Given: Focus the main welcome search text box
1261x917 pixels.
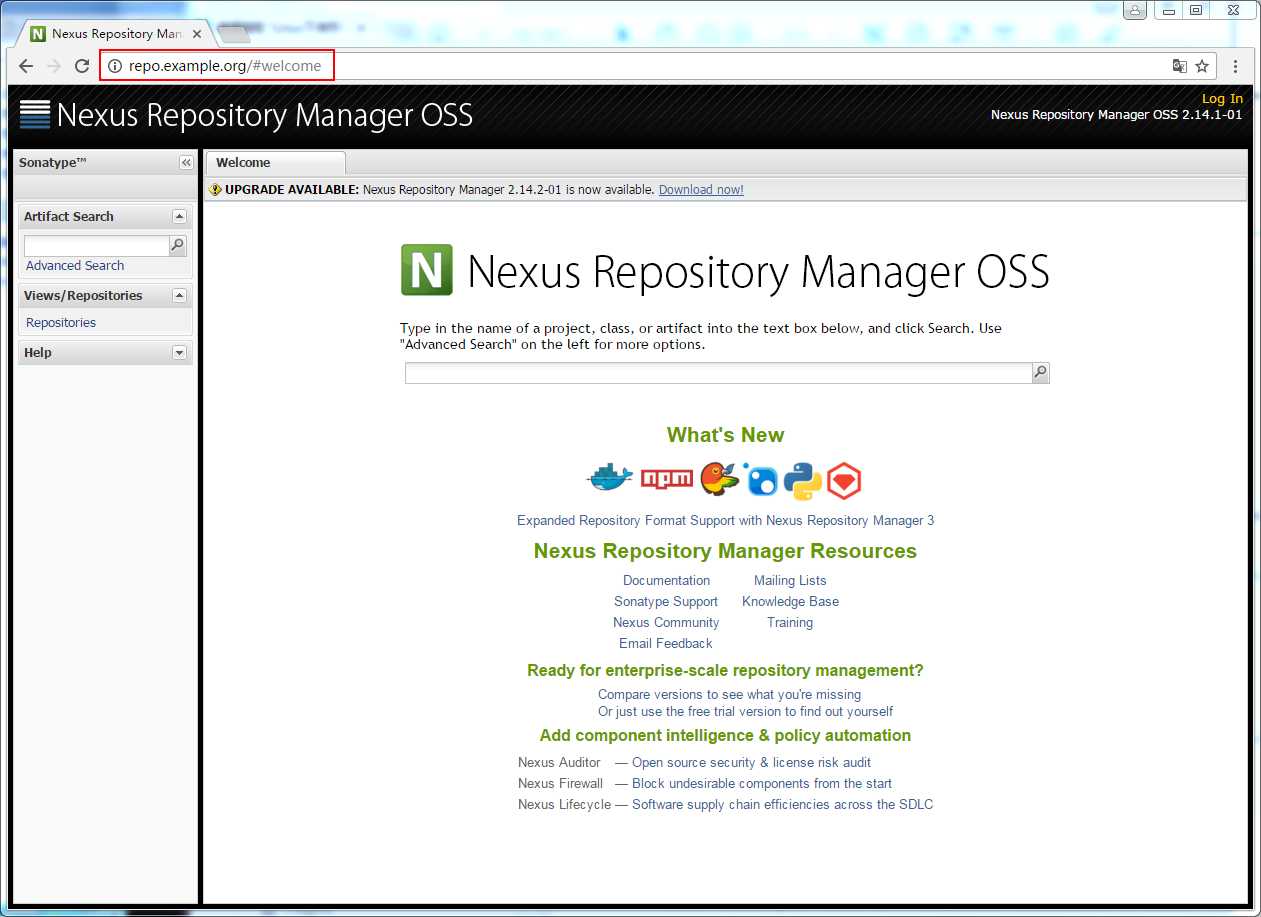Looking at the screenshot, I should click(x=718, y=373).
